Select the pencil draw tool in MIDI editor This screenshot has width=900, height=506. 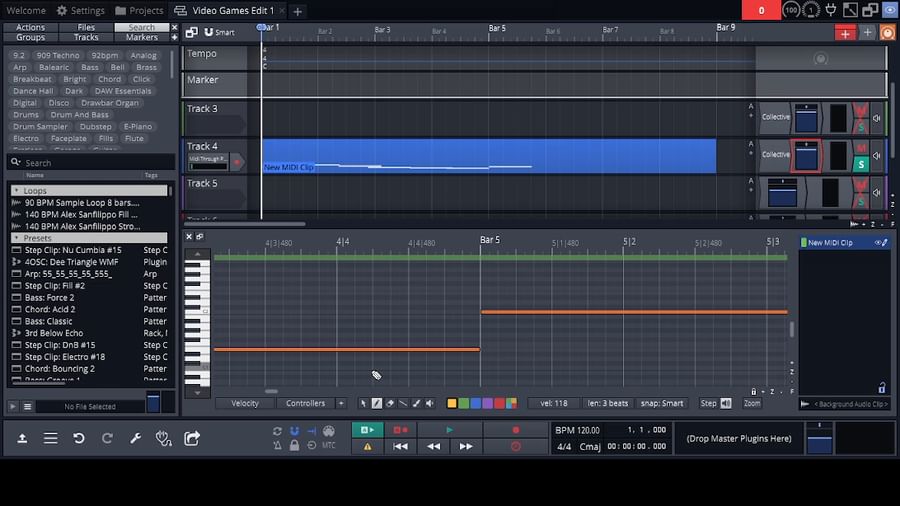(x=377, y=403)
